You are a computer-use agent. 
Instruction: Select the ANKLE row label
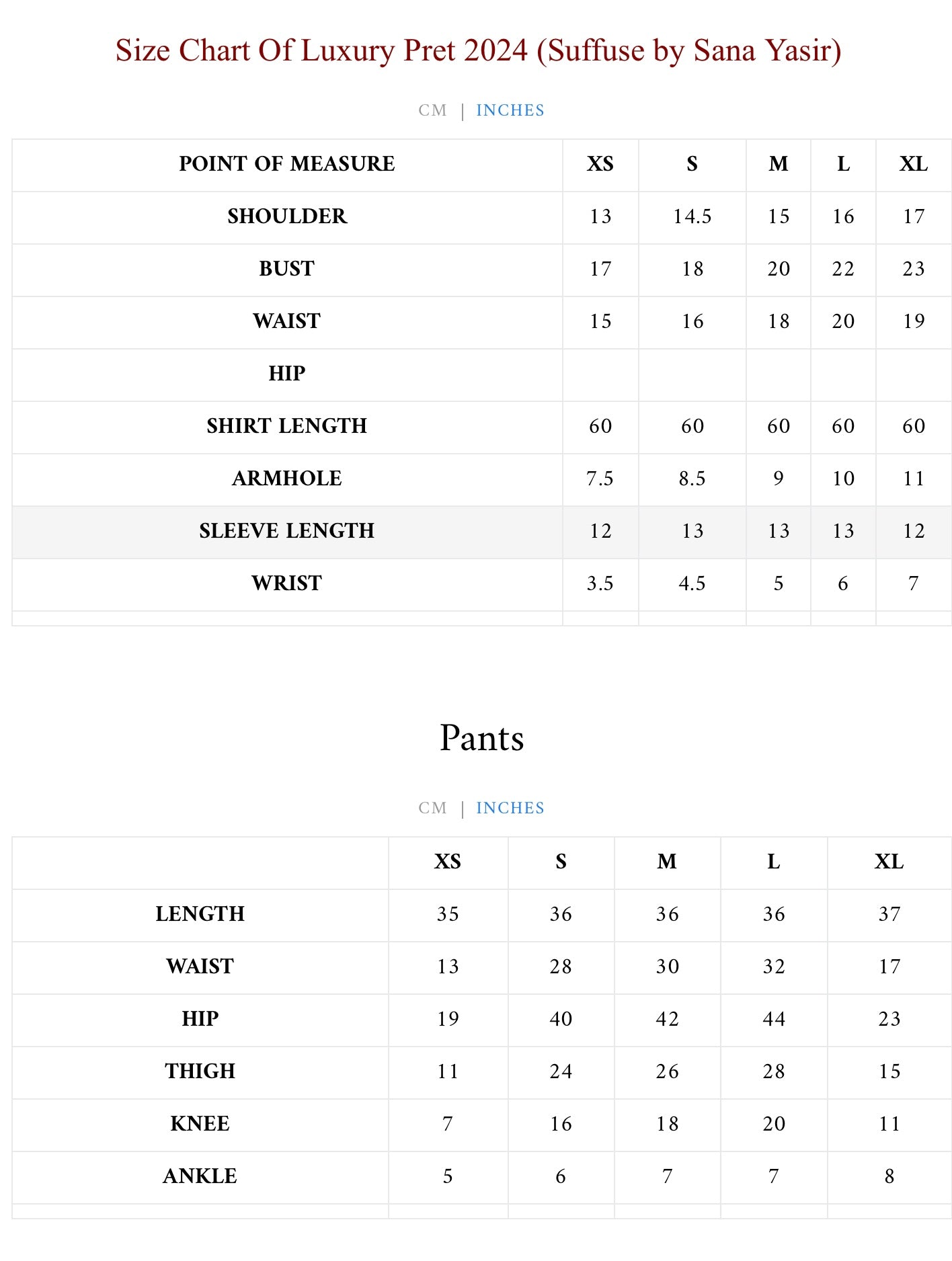coord(200,1176)
